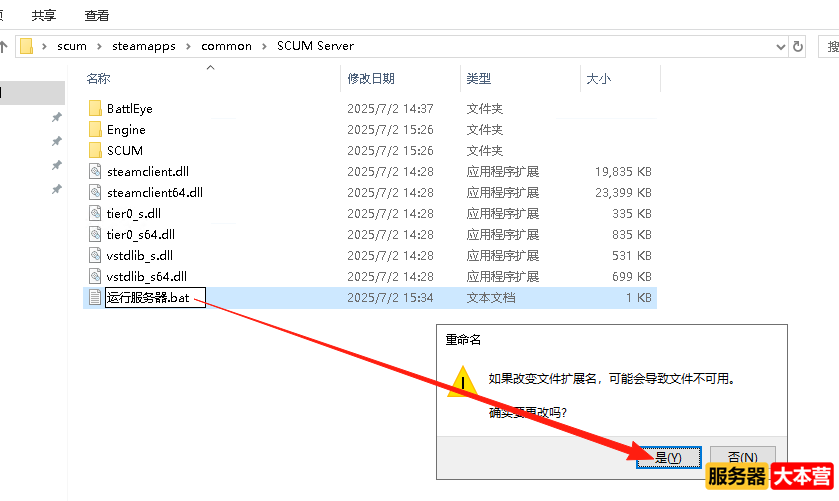The height and width of the screenshot is (501, 839).
Task: Sort by 修改日期 column header
Action: pos(371,79)
